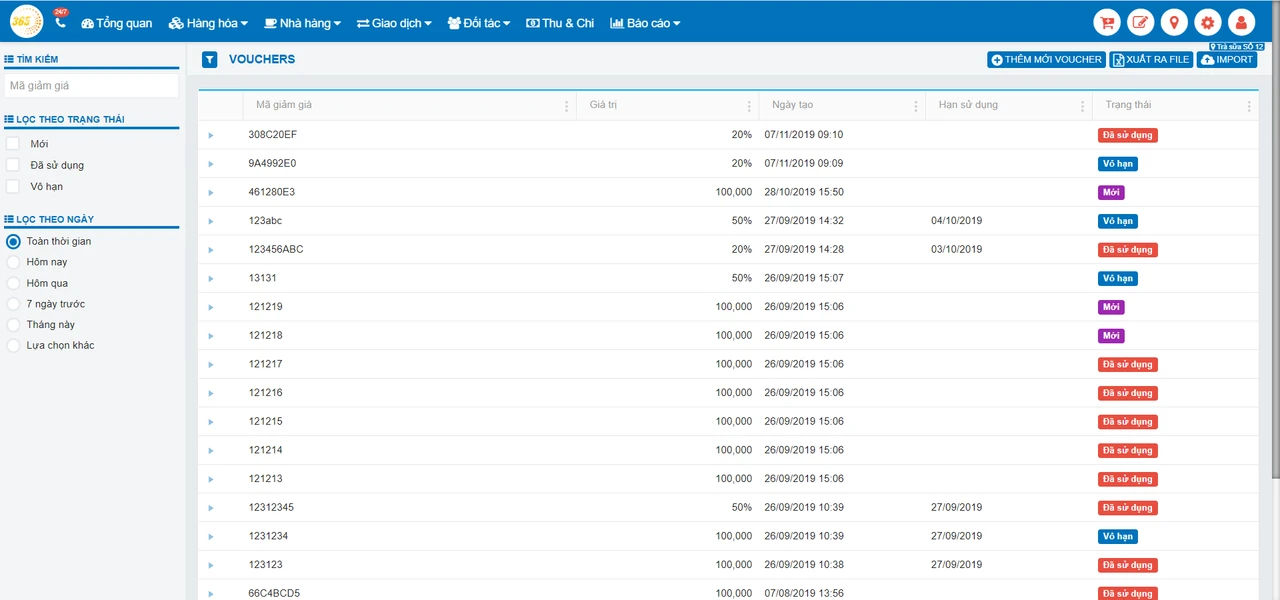The width and height of the screenshot is (1280, 600).
Task: Click the Vô hạn badge for 9A4992E0
Action: [x=1117, y=164]
